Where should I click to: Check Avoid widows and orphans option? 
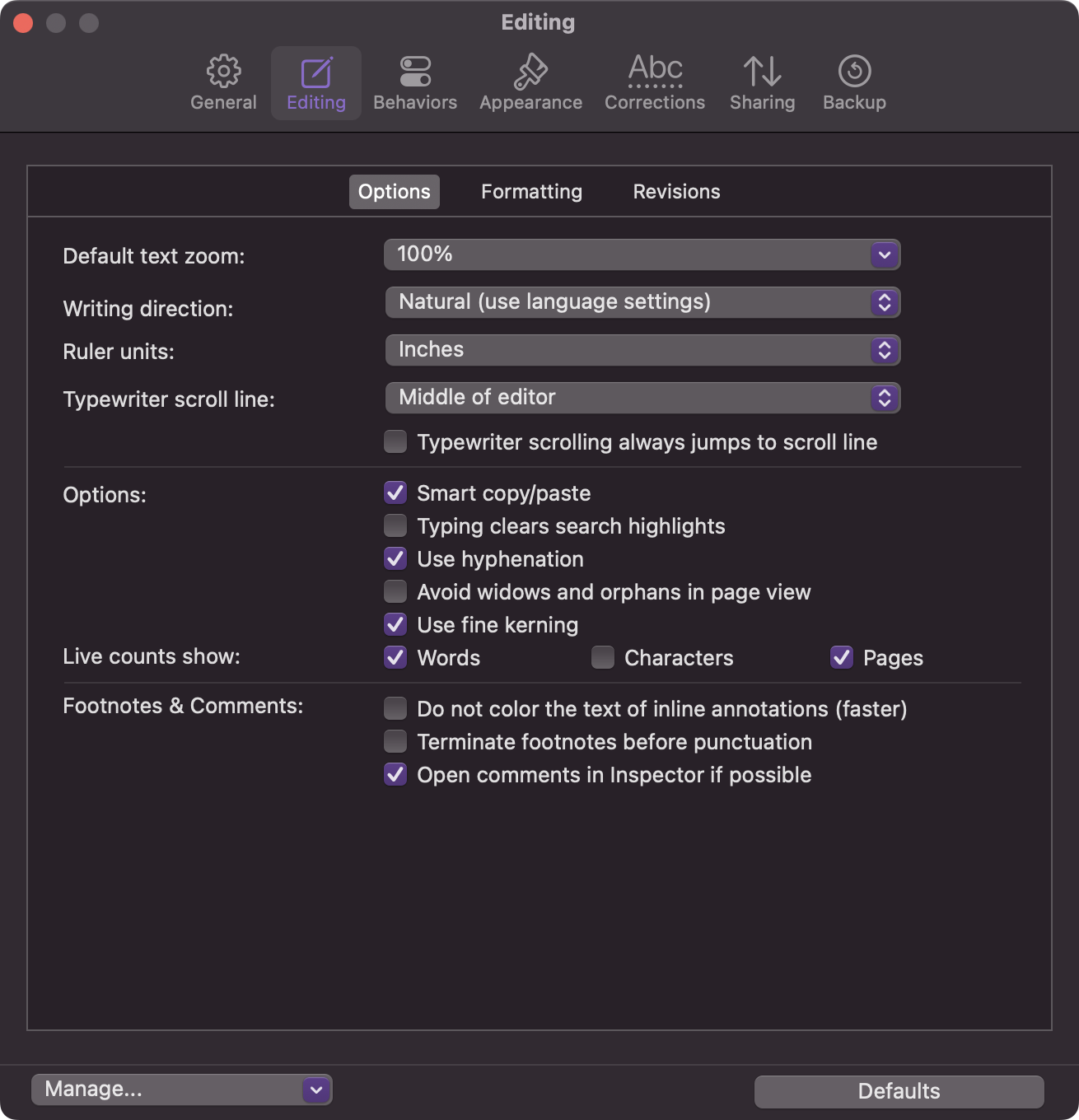(396, 592)
